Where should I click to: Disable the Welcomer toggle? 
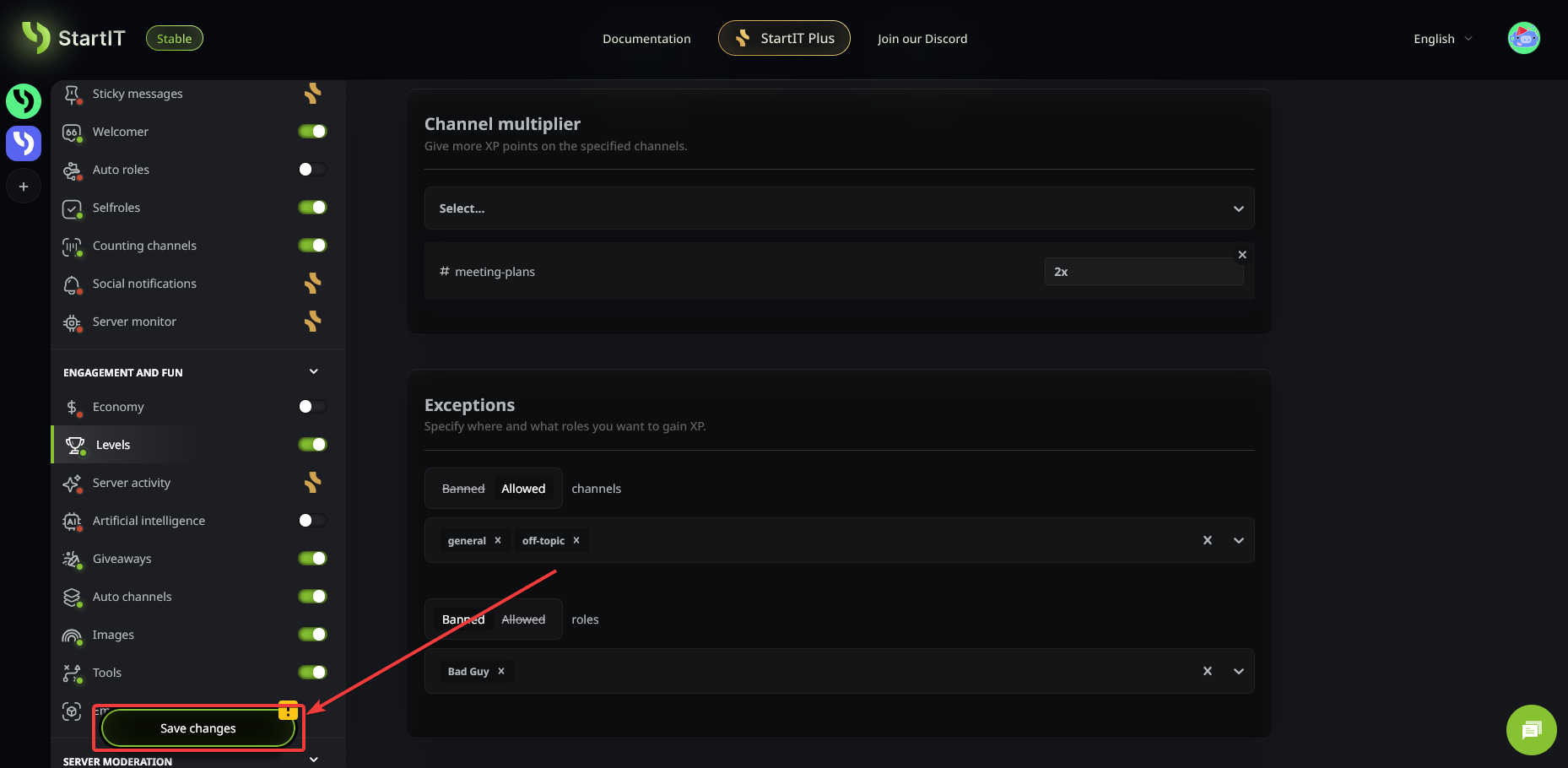point(312,132)
